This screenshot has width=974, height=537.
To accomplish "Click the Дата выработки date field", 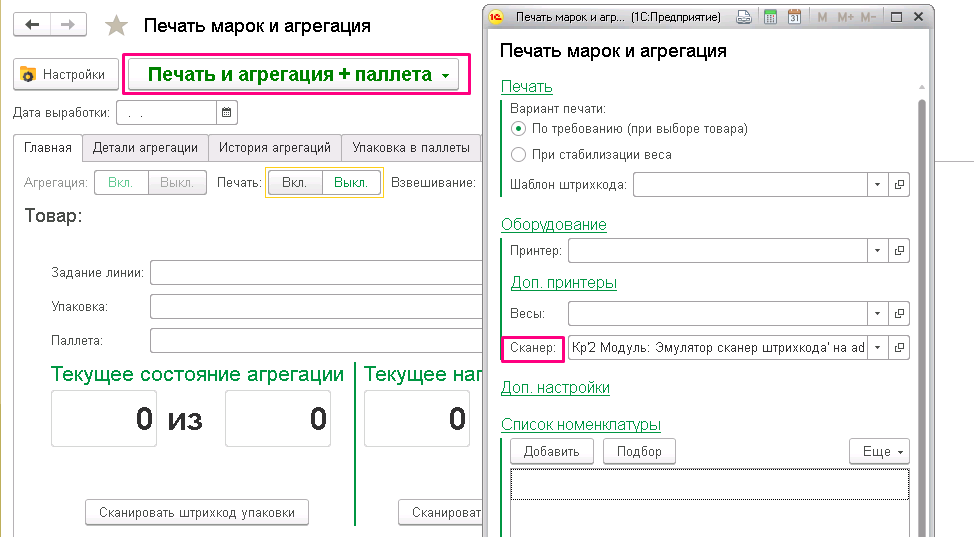I will point(166,112).
